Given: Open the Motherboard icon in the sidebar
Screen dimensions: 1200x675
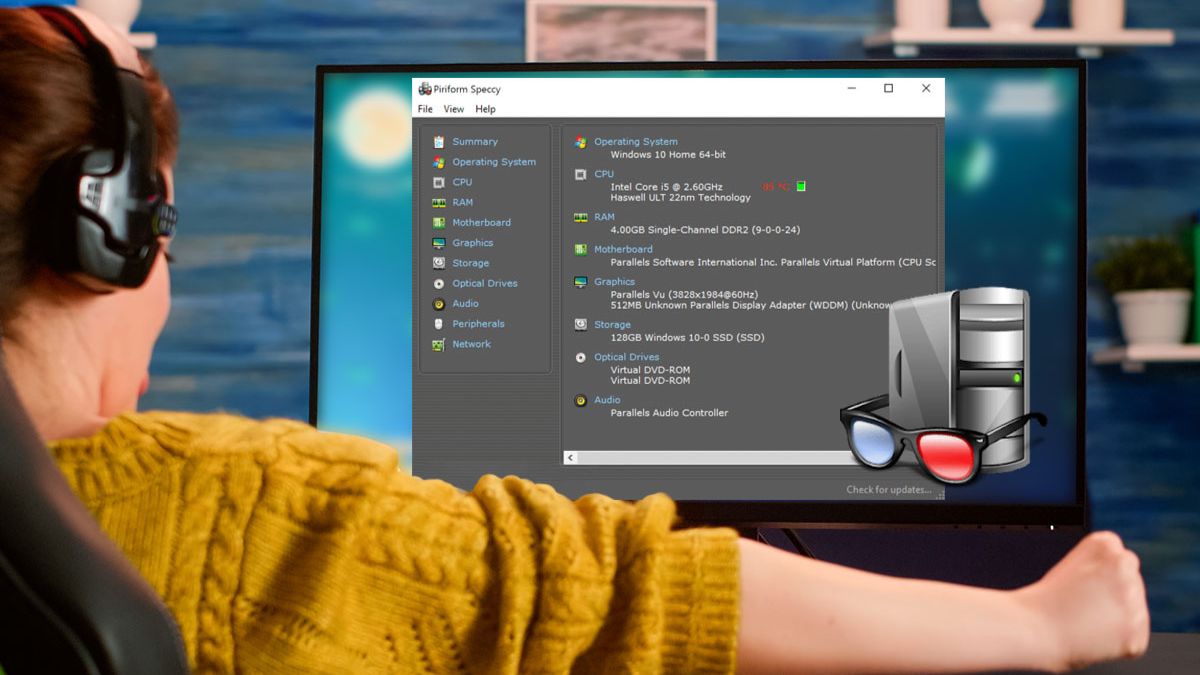Looking at the screenshot, I should coord(439,223).
